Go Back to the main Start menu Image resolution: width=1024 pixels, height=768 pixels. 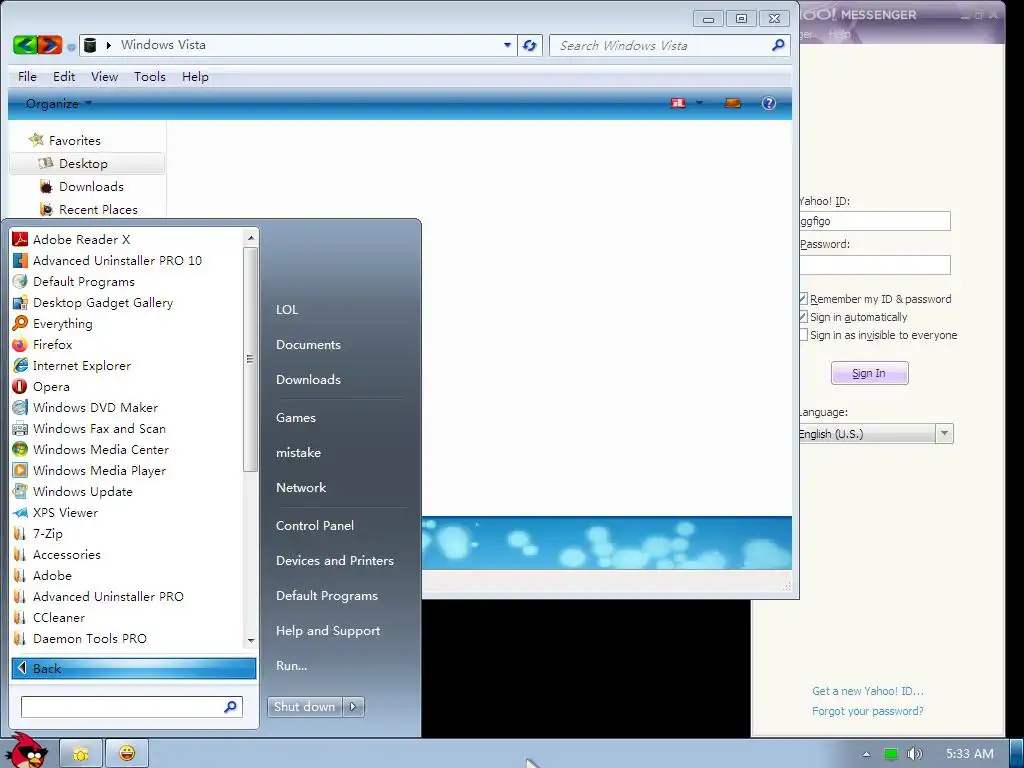(x=134, y=669)
